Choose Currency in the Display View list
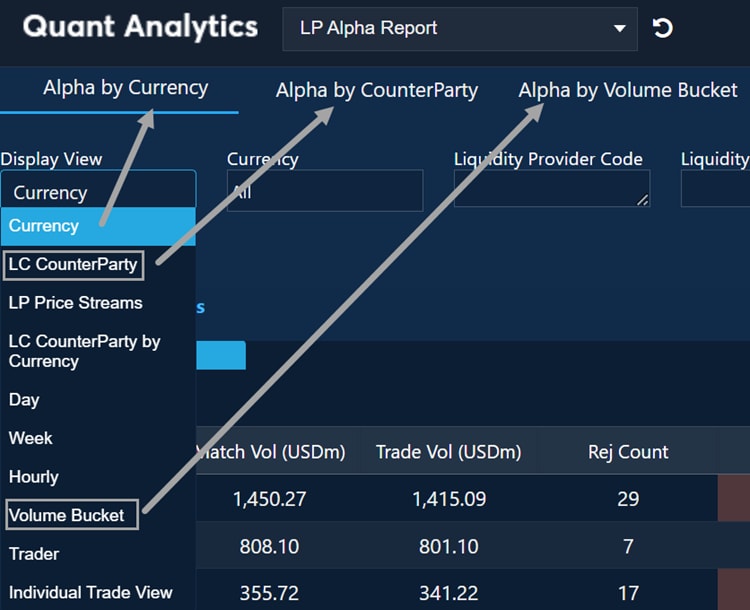750x610 pixels. coord(44,226)
